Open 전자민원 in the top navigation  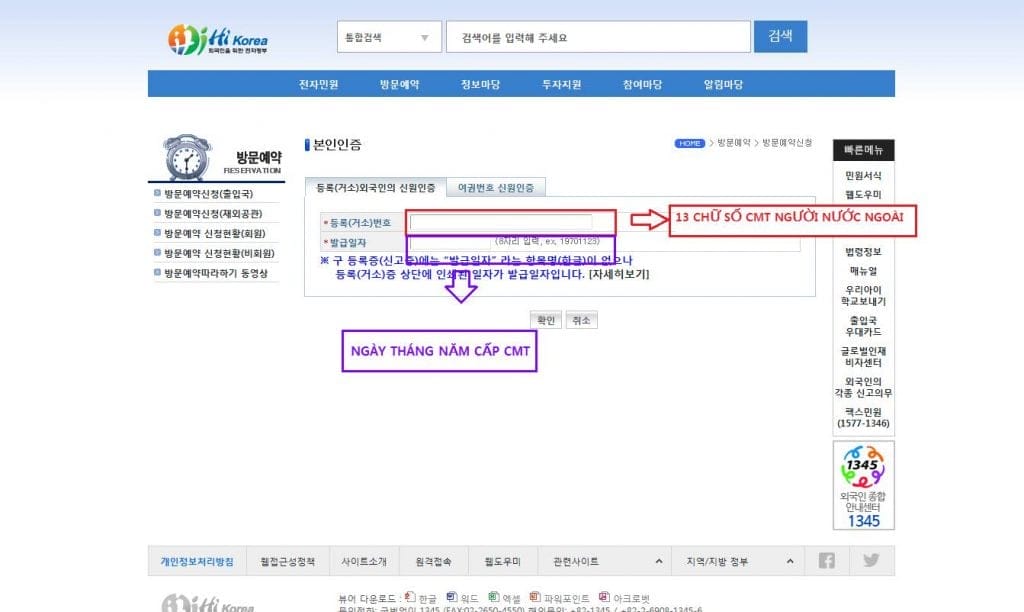tap(318, 84)
